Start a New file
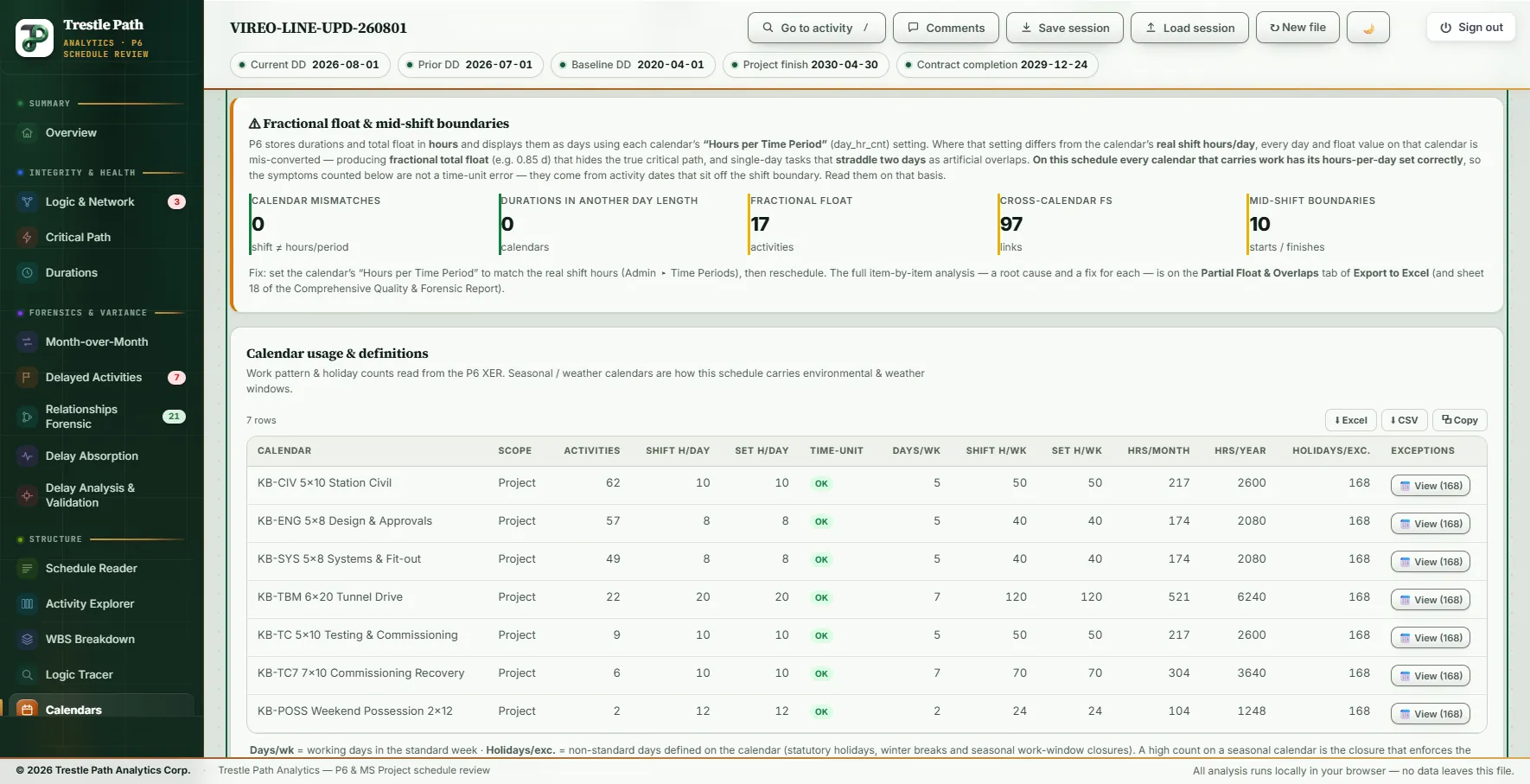The height and width of the screenshot is (784, 1530). (x=1297, y=28)
